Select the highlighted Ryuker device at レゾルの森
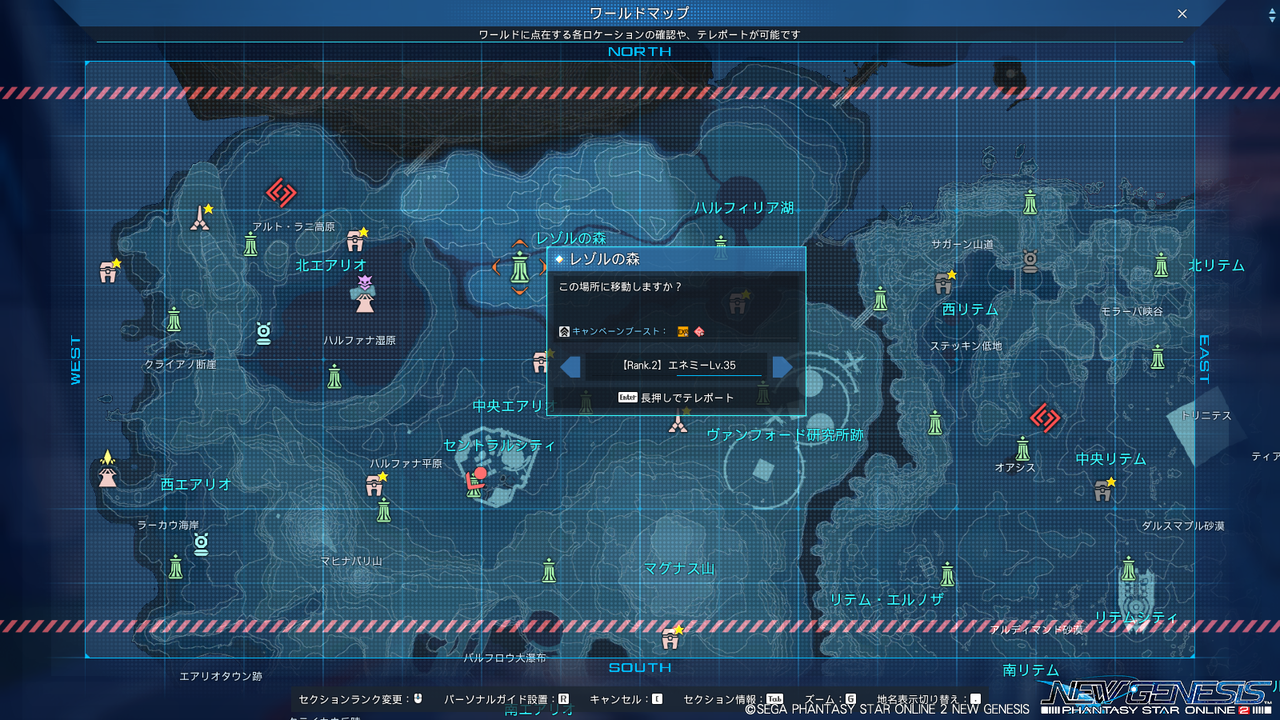The image size is (1280, 720). (519, 268)
